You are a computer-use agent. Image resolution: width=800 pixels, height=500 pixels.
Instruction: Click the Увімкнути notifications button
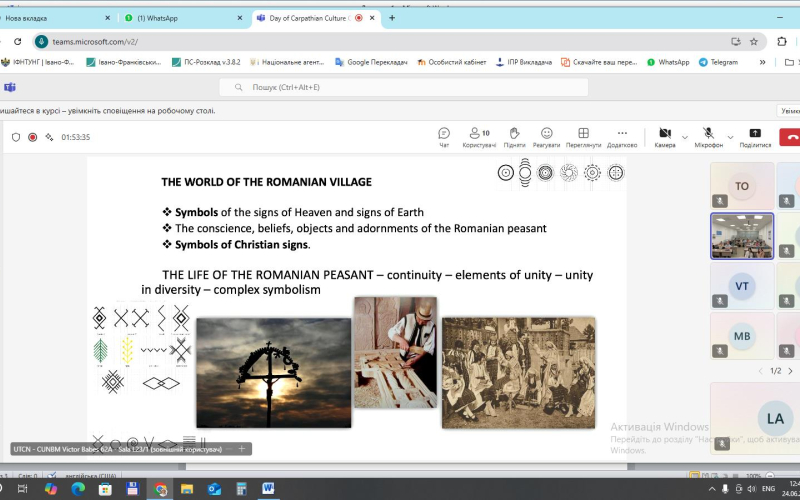click(x=790, y=111)
